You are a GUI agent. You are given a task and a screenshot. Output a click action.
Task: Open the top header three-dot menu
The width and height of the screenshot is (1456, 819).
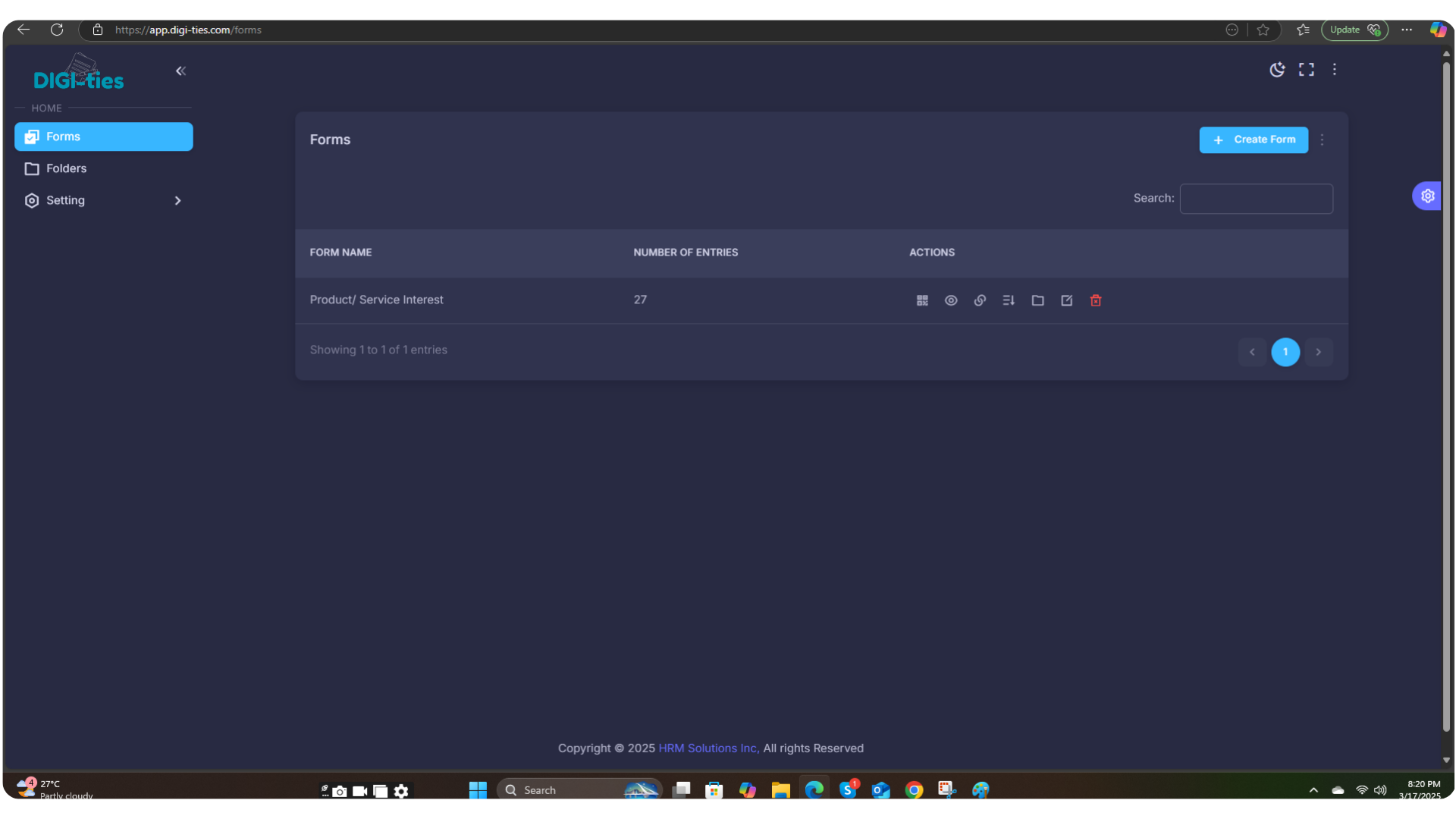[x=1335, y=70]
